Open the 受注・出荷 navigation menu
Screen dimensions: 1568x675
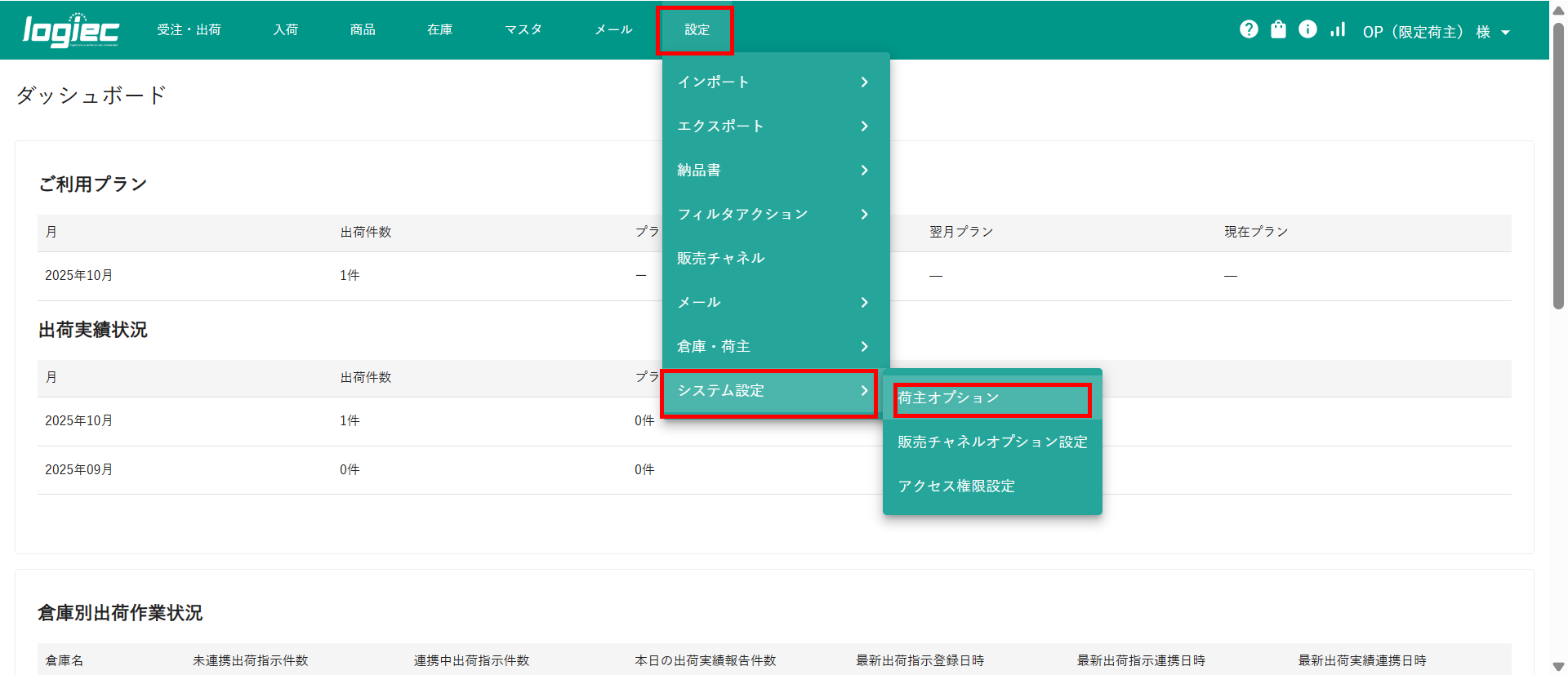click(189, 29)
